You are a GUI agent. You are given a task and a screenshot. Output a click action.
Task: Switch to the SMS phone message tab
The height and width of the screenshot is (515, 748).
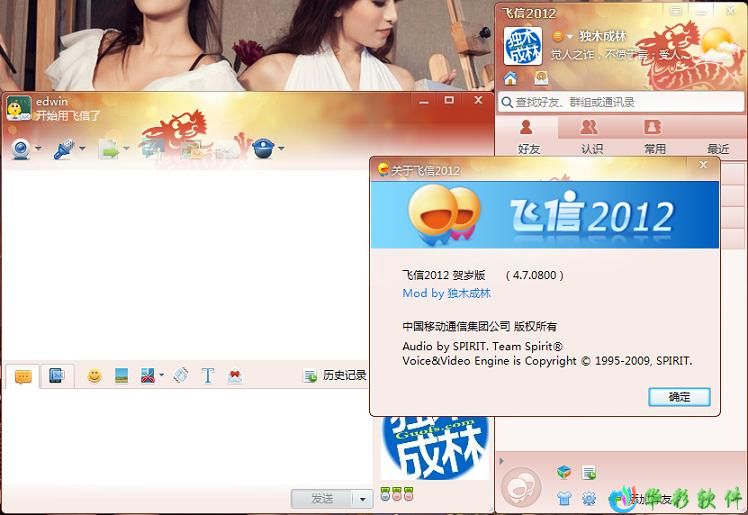point(57,376)
